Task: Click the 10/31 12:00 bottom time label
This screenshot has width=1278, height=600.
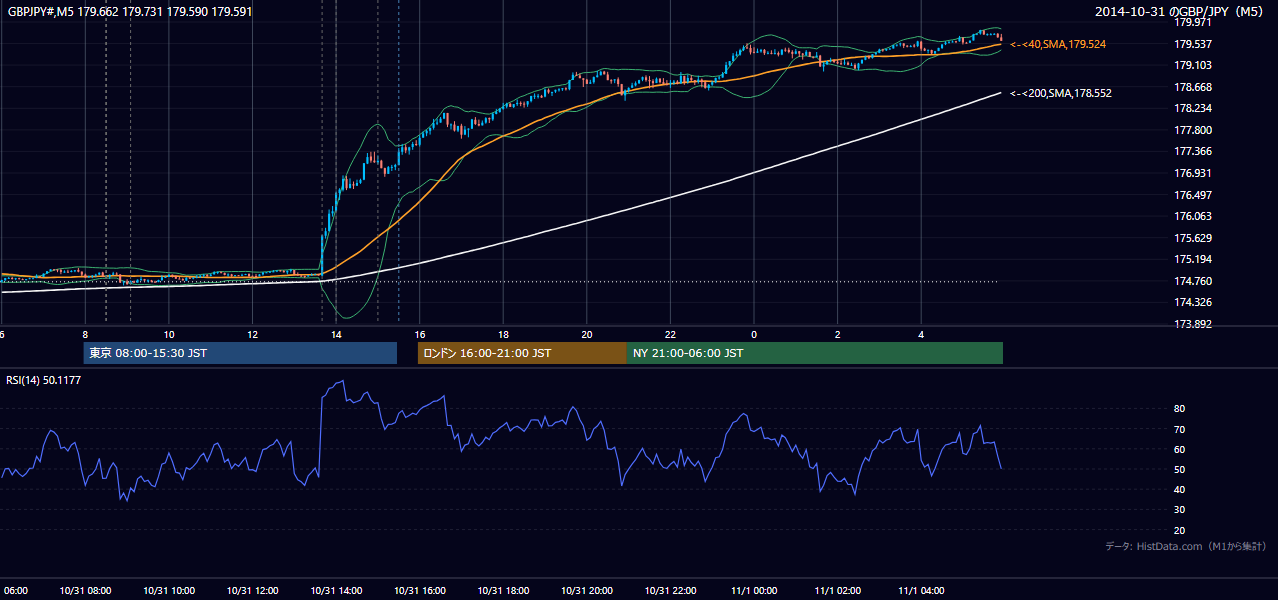Action: click(253, 590)
